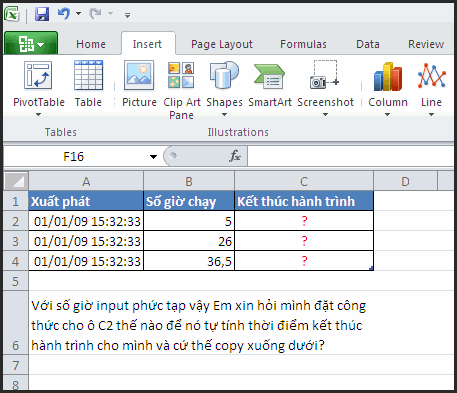Select row 2 header
This screenshot has width=457, height=393.
coord(16,221)
